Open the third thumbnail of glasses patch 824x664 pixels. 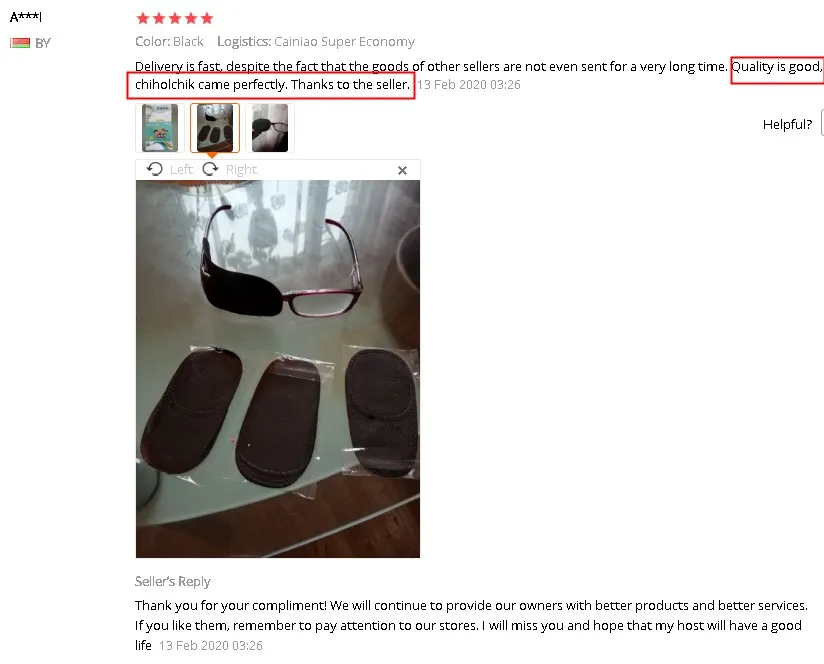coord(270,128)
